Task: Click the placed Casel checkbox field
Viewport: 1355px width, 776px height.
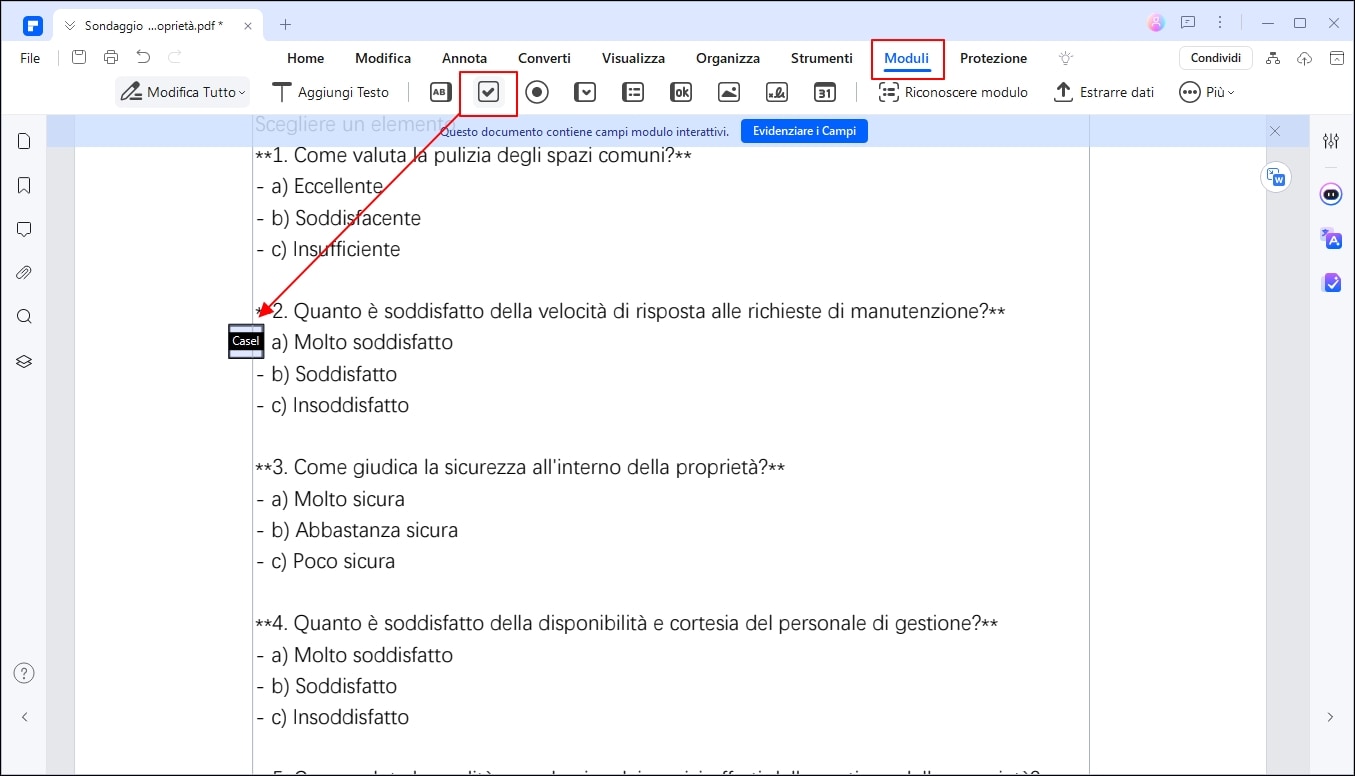Action: click(x=246, y=341)
